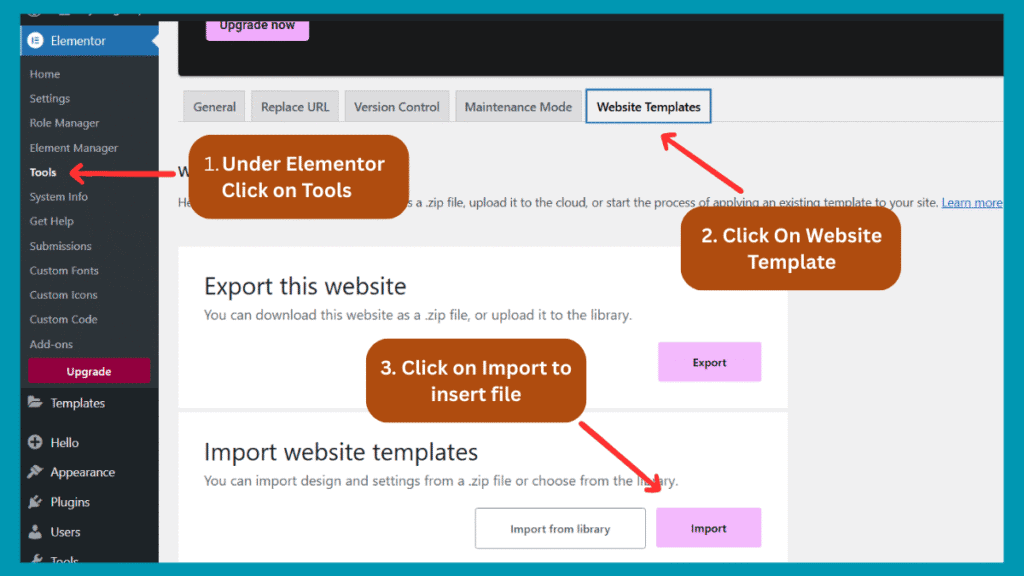
Task: Click the 'Export this website' heading
Action: [305, 286]
